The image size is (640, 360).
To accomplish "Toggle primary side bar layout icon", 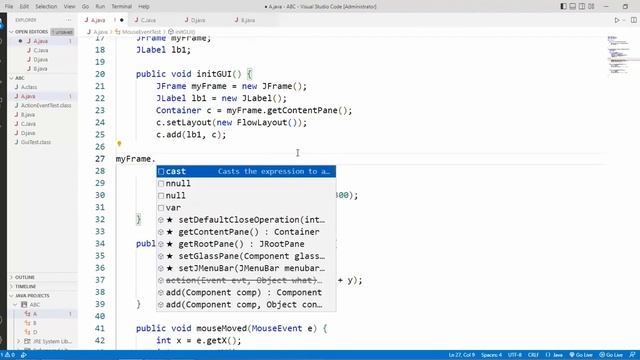I will coord(563,7).
